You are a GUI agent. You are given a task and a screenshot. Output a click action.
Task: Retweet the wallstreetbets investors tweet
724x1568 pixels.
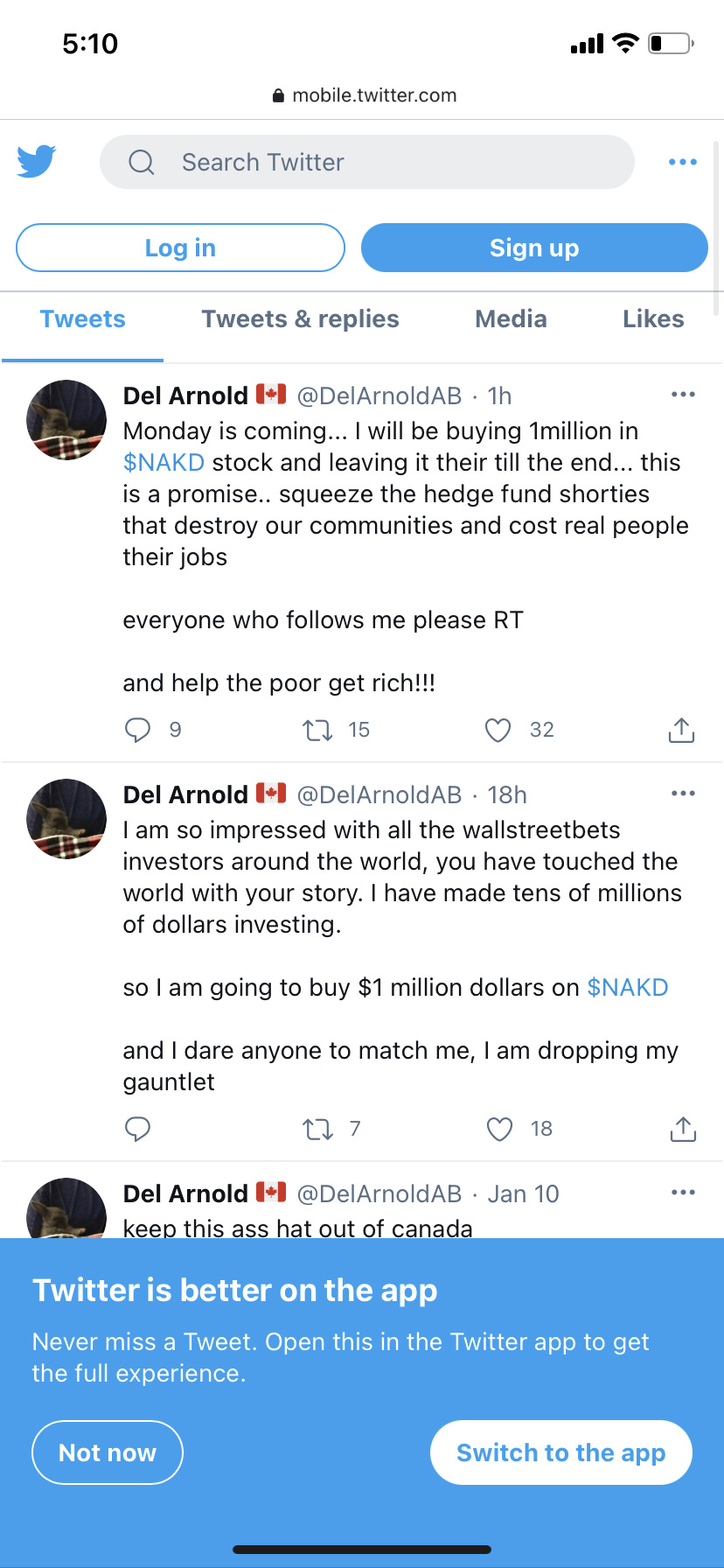[317, 1129]
